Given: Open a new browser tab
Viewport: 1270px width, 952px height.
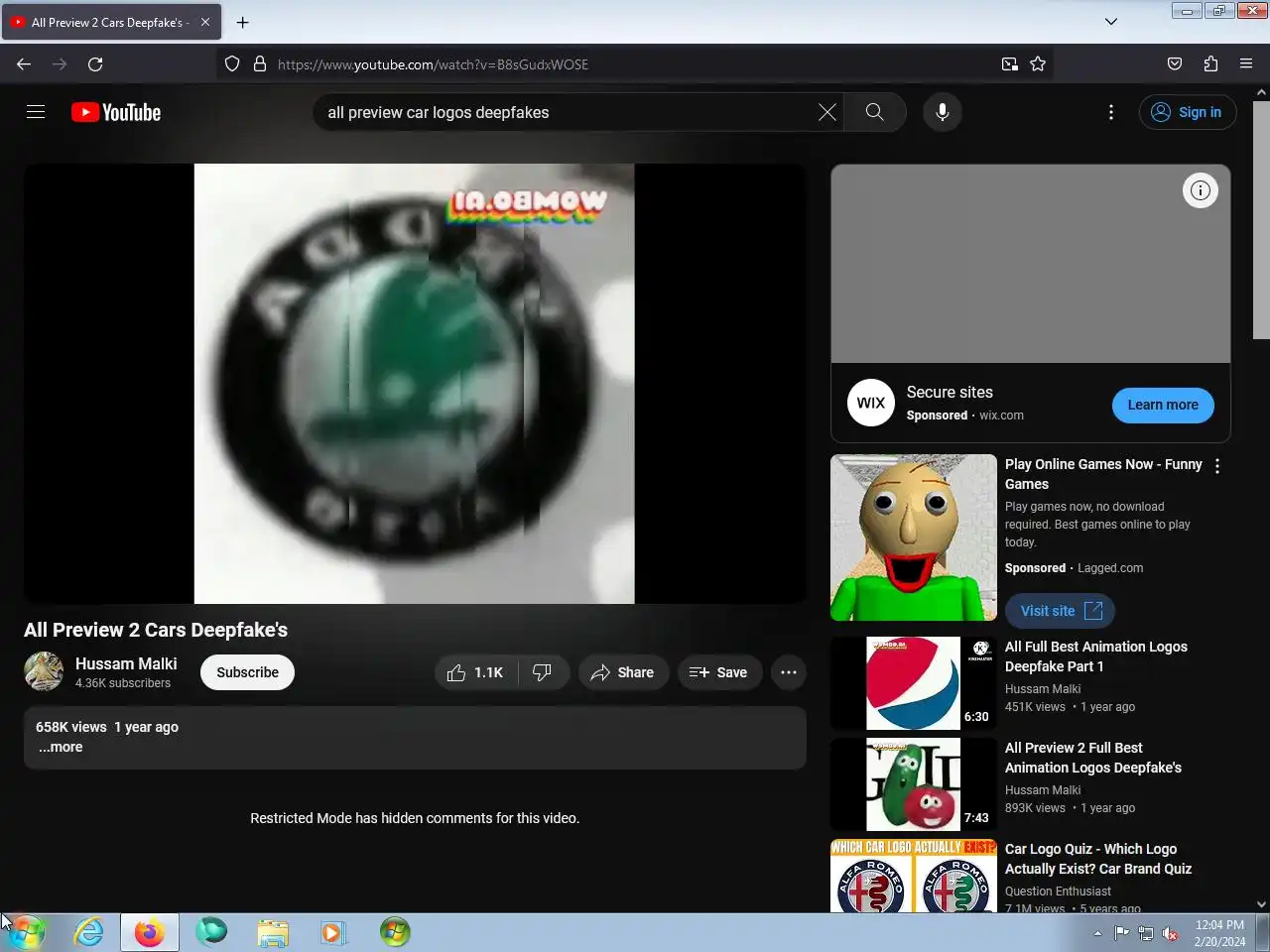Looking at the screenshot, I should [x=243, y=22].
